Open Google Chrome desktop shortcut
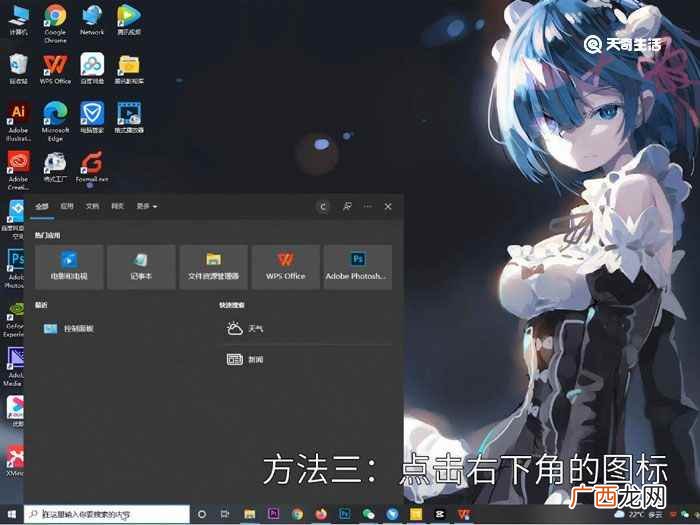 tap(55, 24)
